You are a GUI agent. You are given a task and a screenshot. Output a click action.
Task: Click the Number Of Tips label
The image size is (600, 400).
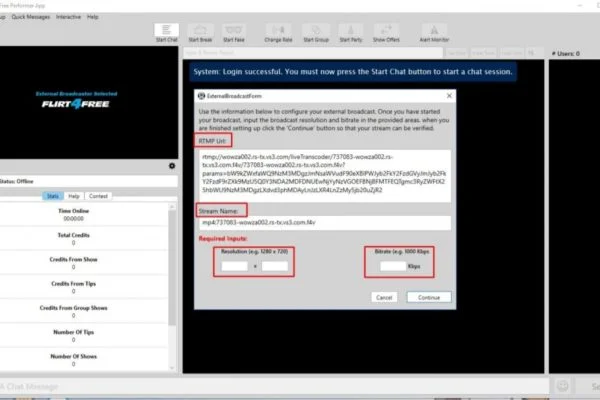[x=73, y=332]
